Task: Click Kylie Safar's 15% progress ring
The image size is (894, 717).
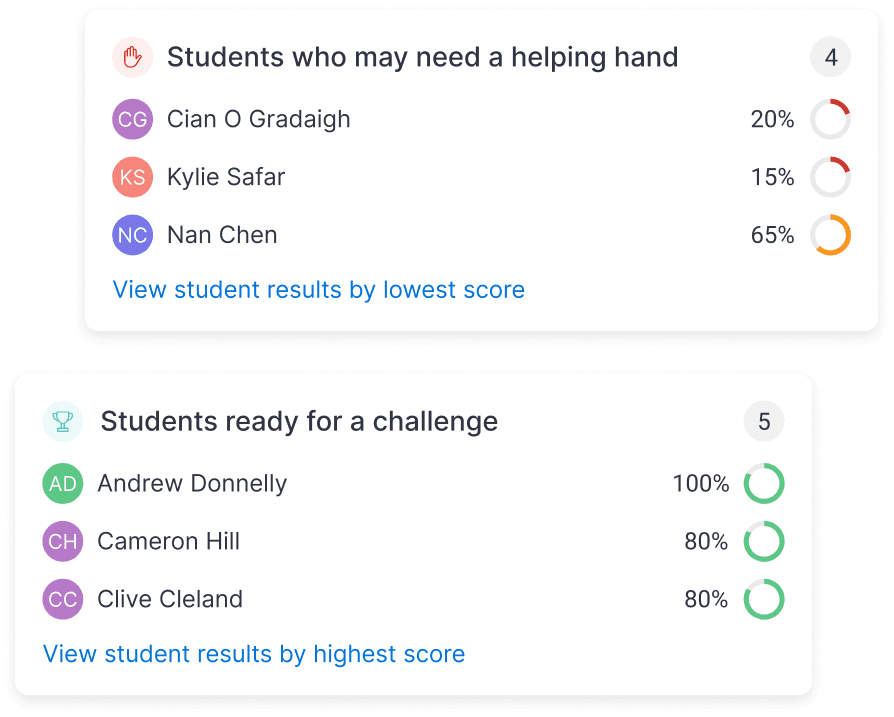Action: (830, 176)
